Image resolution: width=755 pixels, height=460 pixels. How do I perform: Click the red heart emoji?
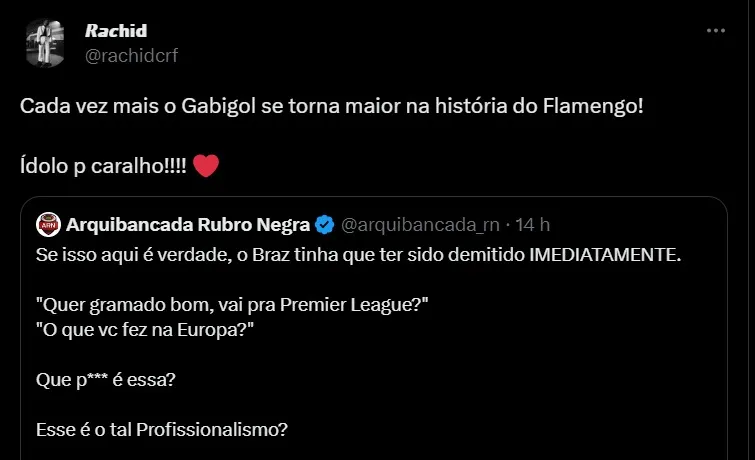tap(205, 164)
